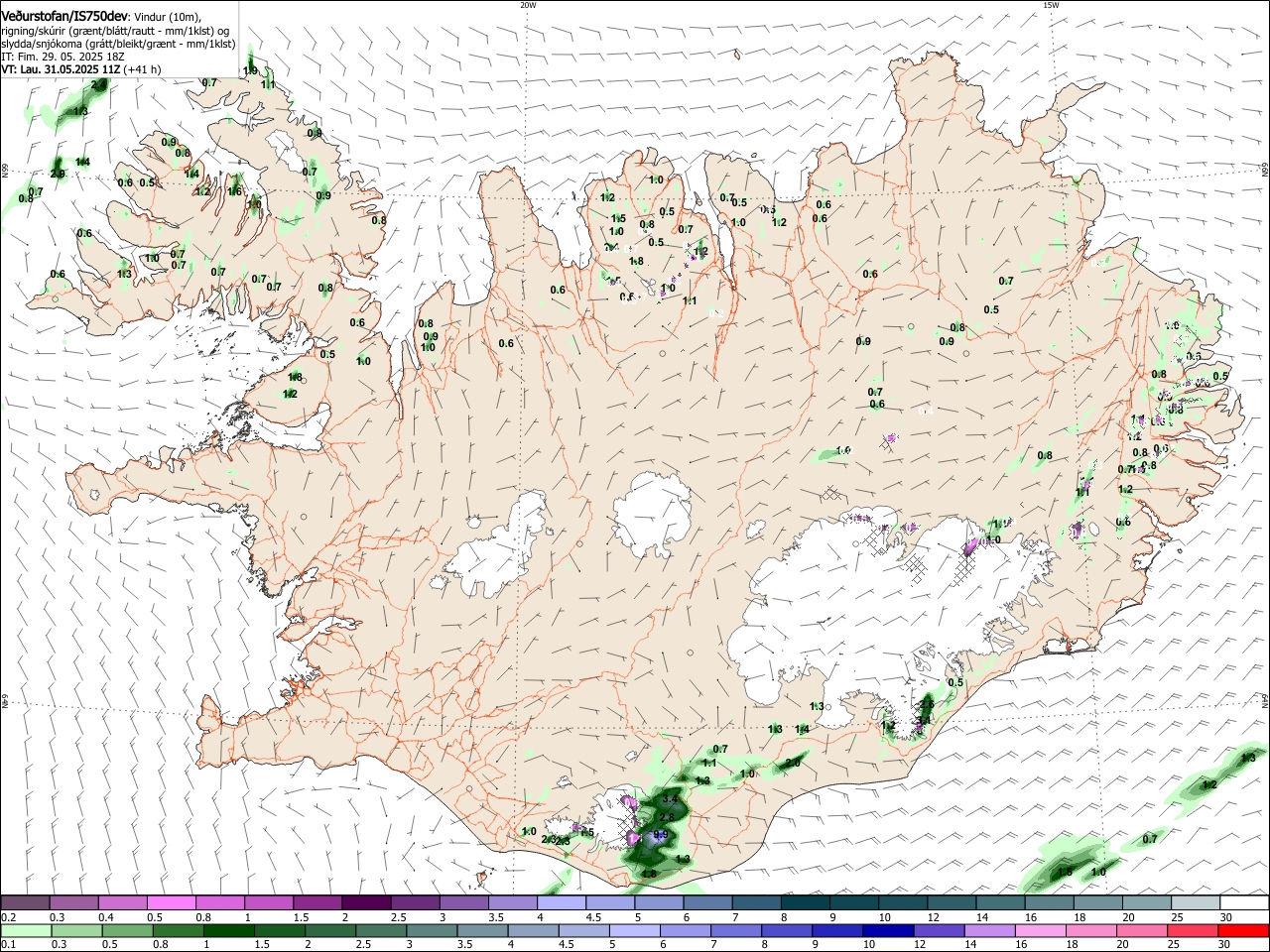Click the pale grey 25 mm snow swatch
This screenshot has height=952, width=1270.
click(1196, 902)
